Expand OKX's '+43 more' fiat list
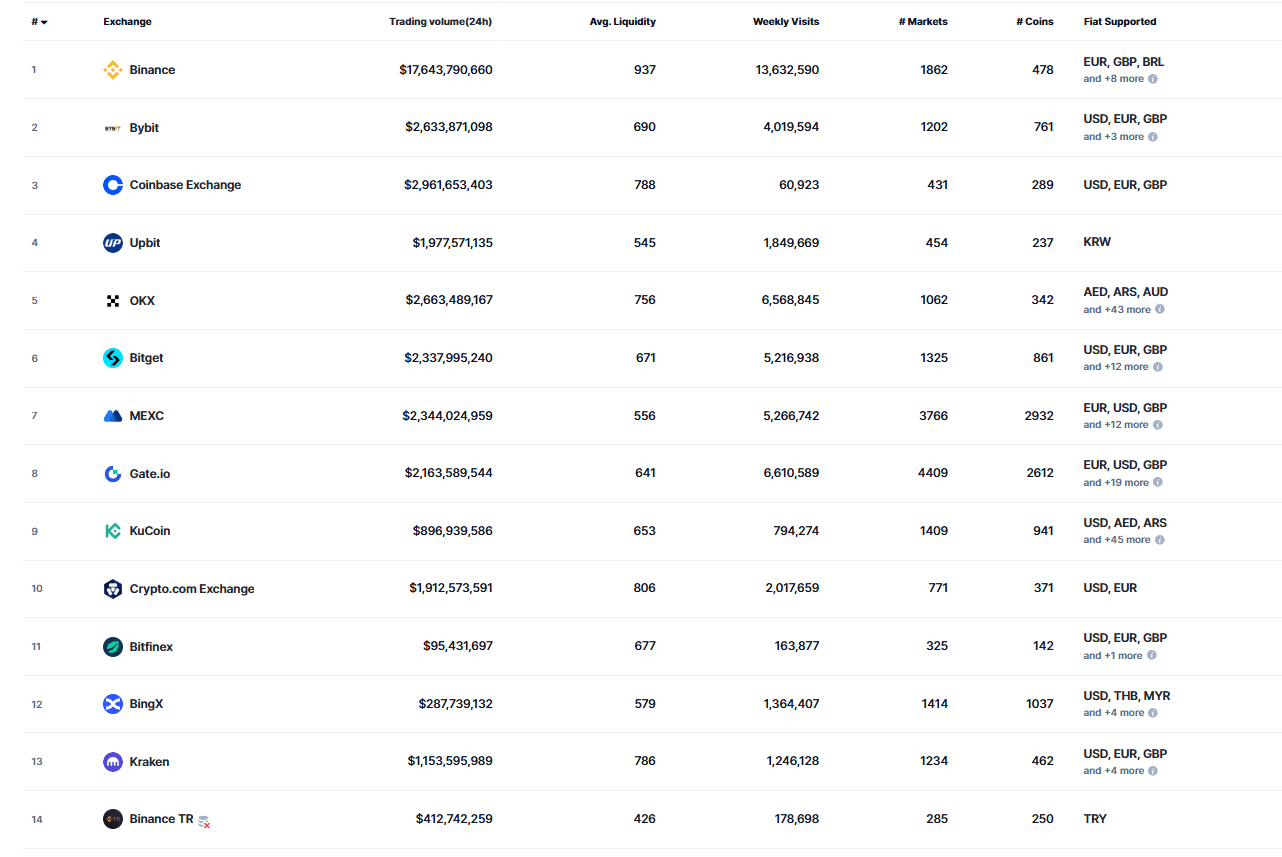The width and height of the screenshot is (1282, 857). tap(1157, 309)
